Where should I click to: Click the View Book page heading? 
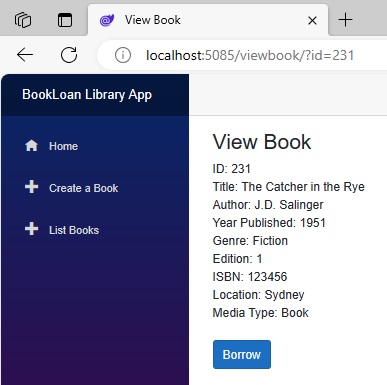coord(262,142)
